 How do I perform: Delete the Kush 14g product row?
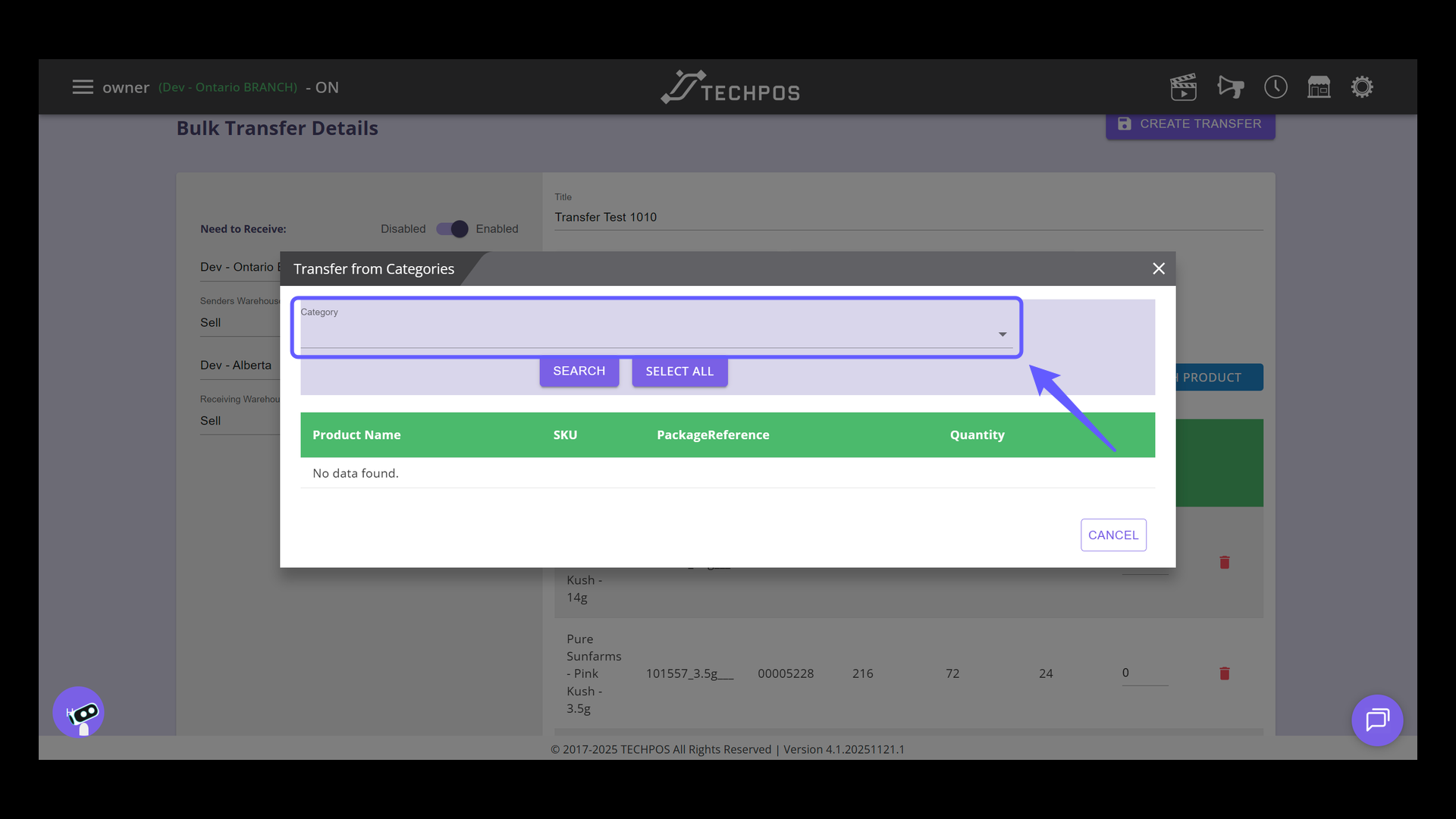[x=1224, y=562]
